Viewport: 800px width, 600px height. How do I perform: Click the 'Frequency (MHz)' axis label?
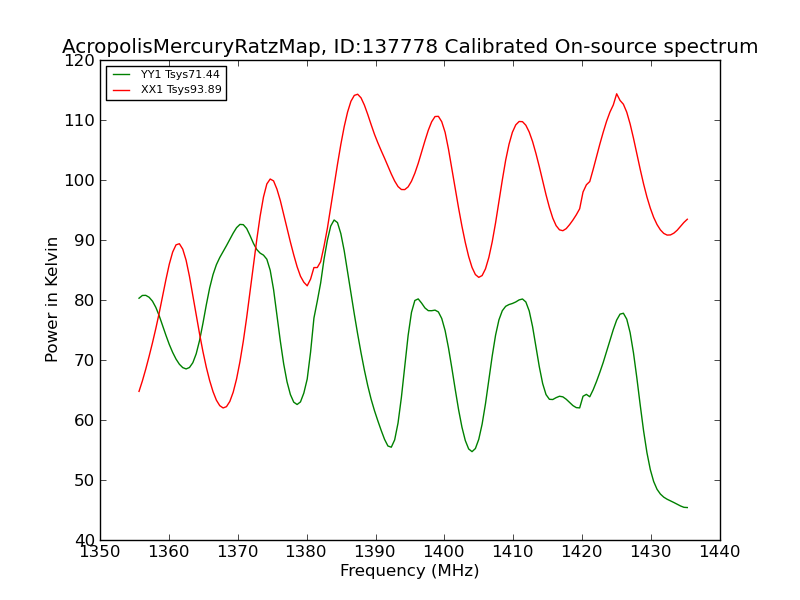pyautogui.click(x=410, y=570)
